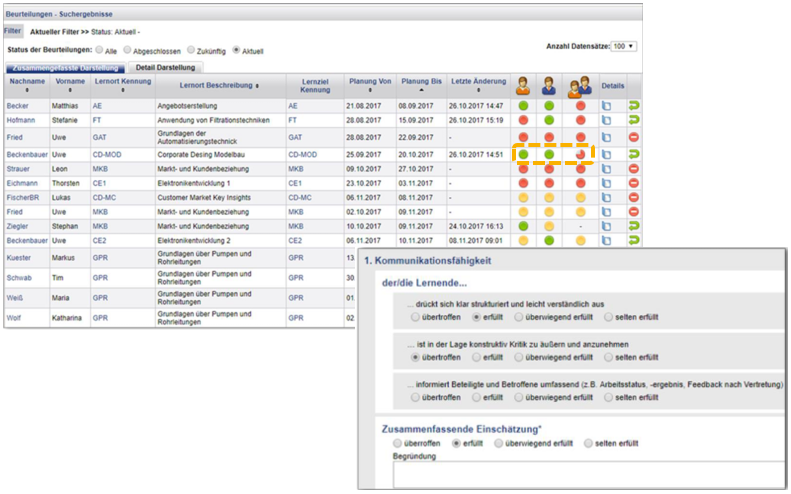
Task: Open details icon for Fried's GAT row
Action: click(x=606, y=137)
